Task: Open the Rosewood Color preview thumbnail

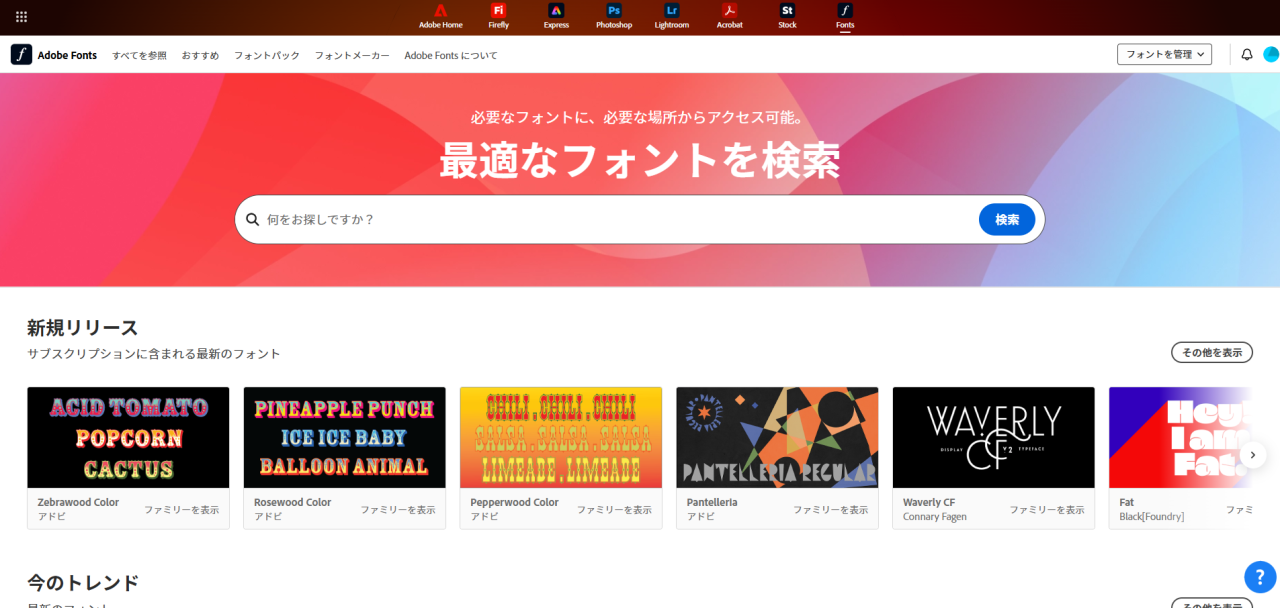Action: pos(345,437)
